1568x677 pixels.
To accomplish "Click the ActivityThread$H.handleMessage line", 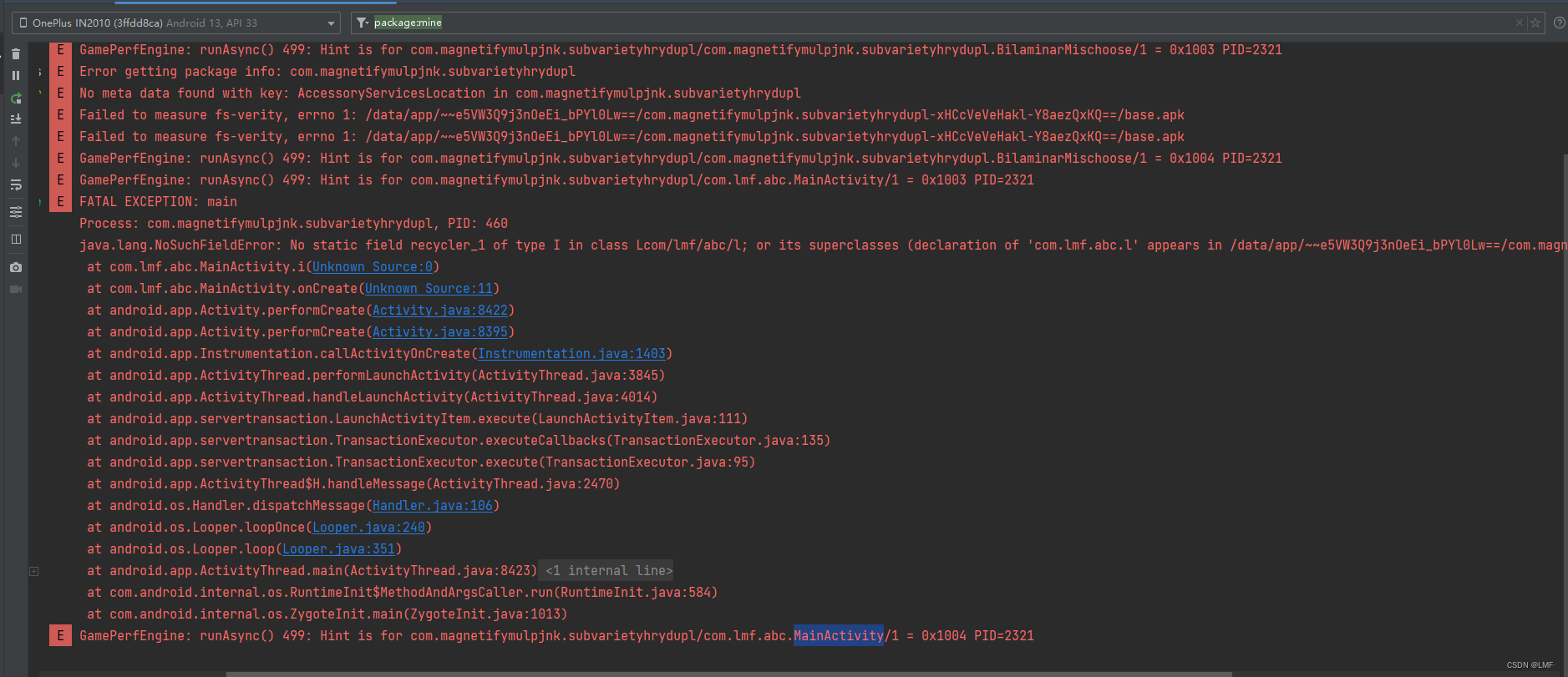I will pyautogui.click(x=353, y=484).
